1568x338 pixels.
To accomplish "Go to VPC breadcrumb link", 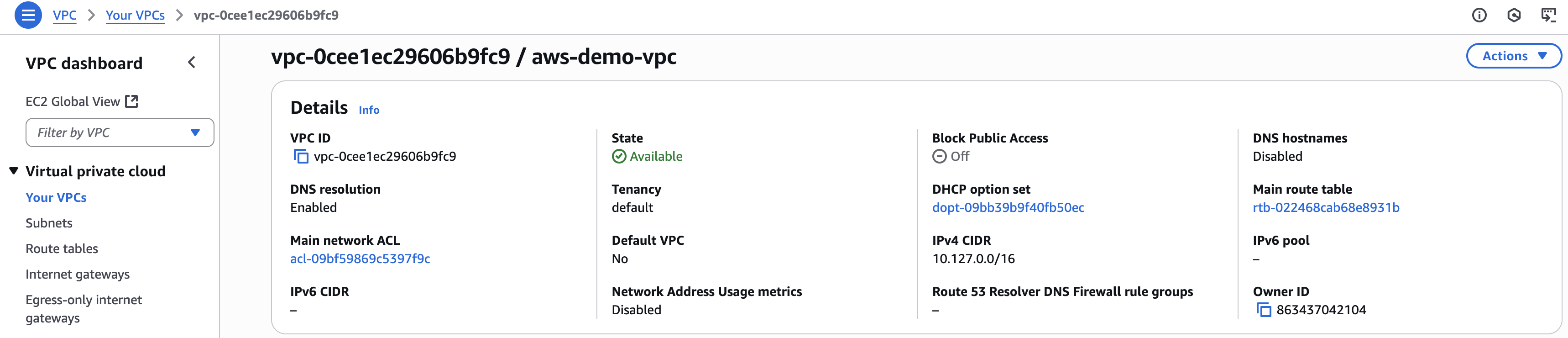I will (64, 15).
